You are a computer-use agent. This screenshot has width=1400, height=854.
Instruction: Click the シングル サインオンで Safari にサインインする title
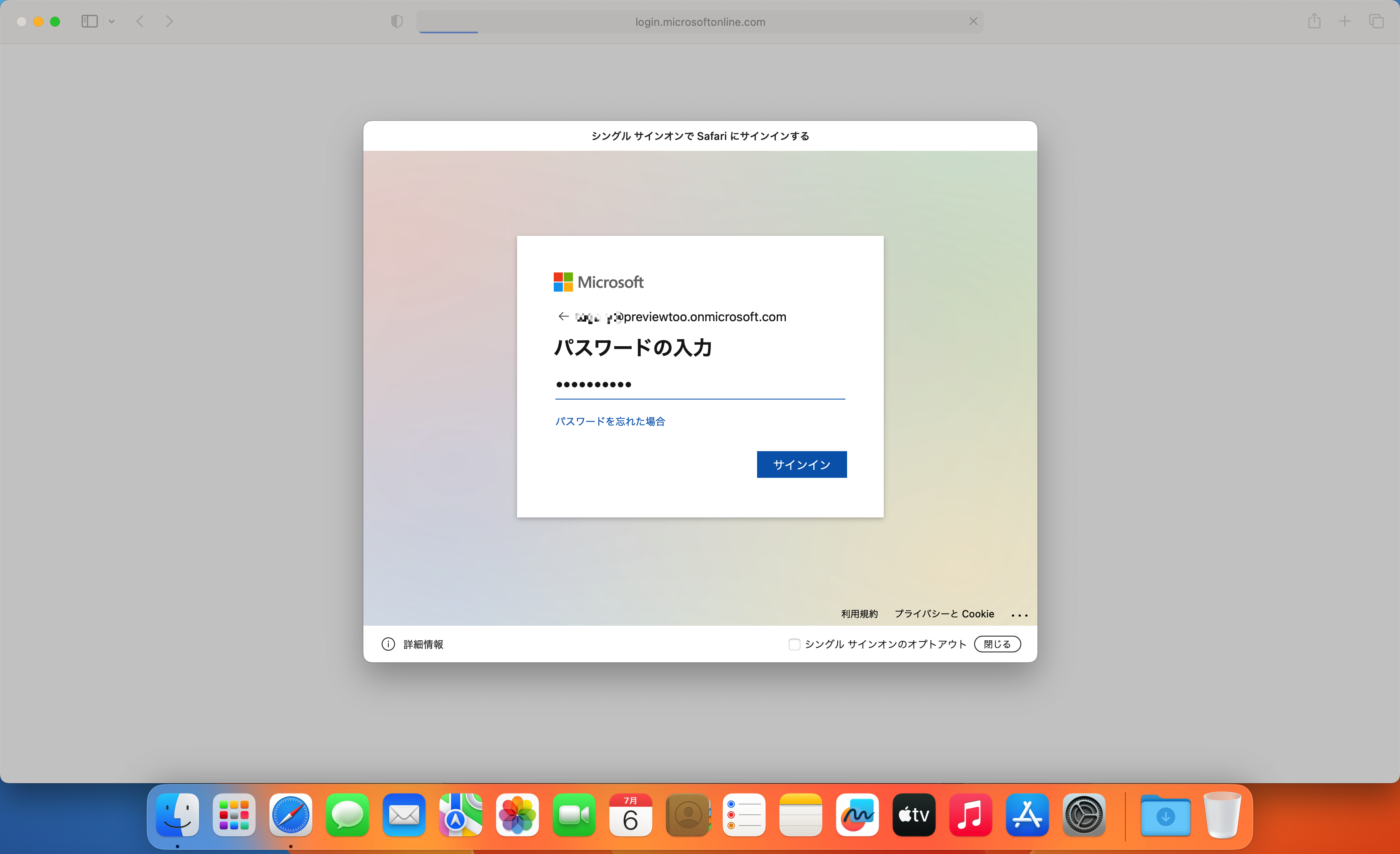click(x=700, y=136)
